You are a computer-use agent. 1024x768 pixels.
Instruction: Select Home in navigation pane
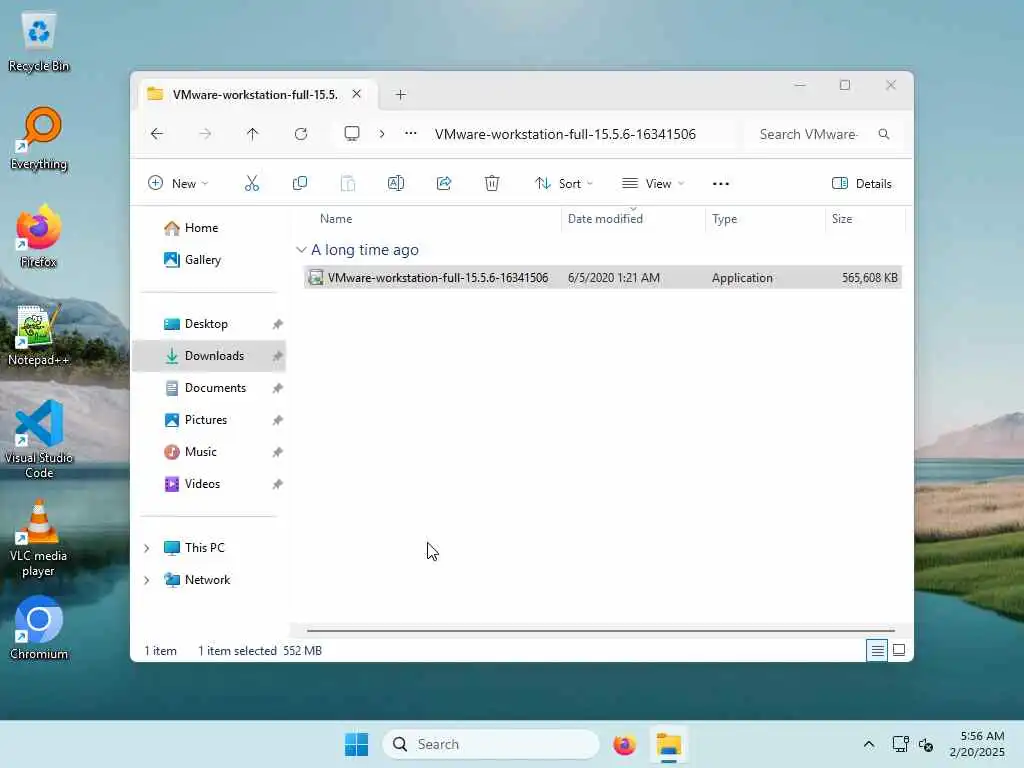coord(210,228)
